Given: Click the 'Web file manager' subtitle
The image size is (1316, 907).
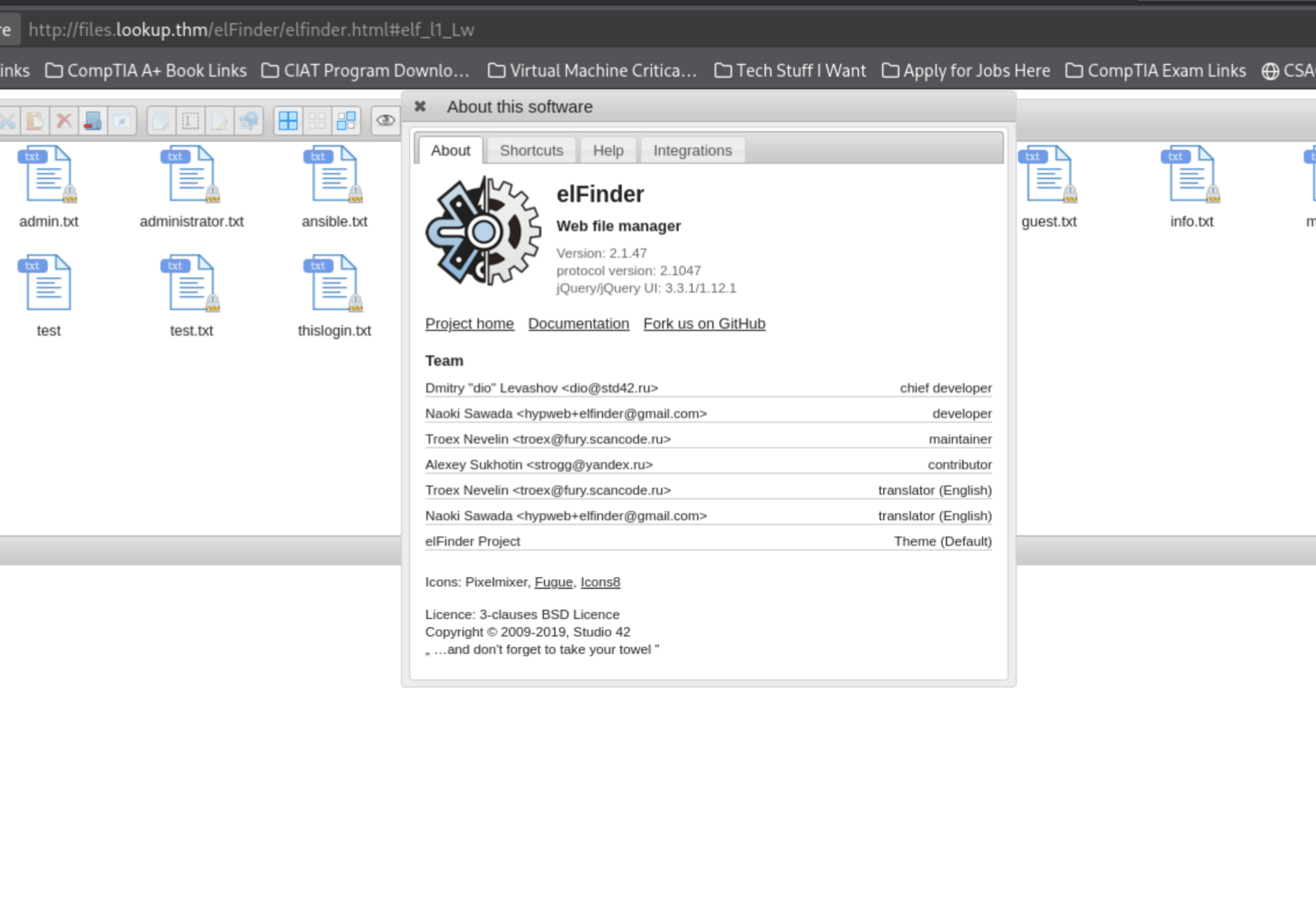Looking at the screenshot, I should 618,226.
